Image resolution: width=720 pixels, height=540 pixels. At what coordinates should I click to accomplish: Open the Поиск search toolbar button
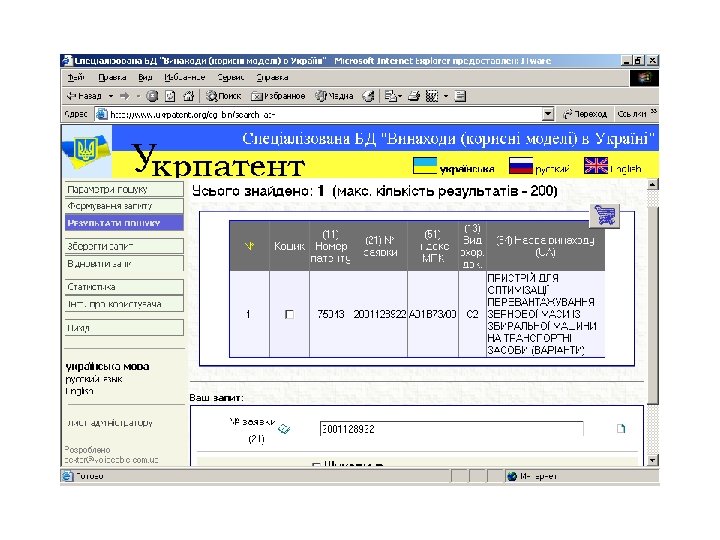pyautogui.click(x=223, y=96)
